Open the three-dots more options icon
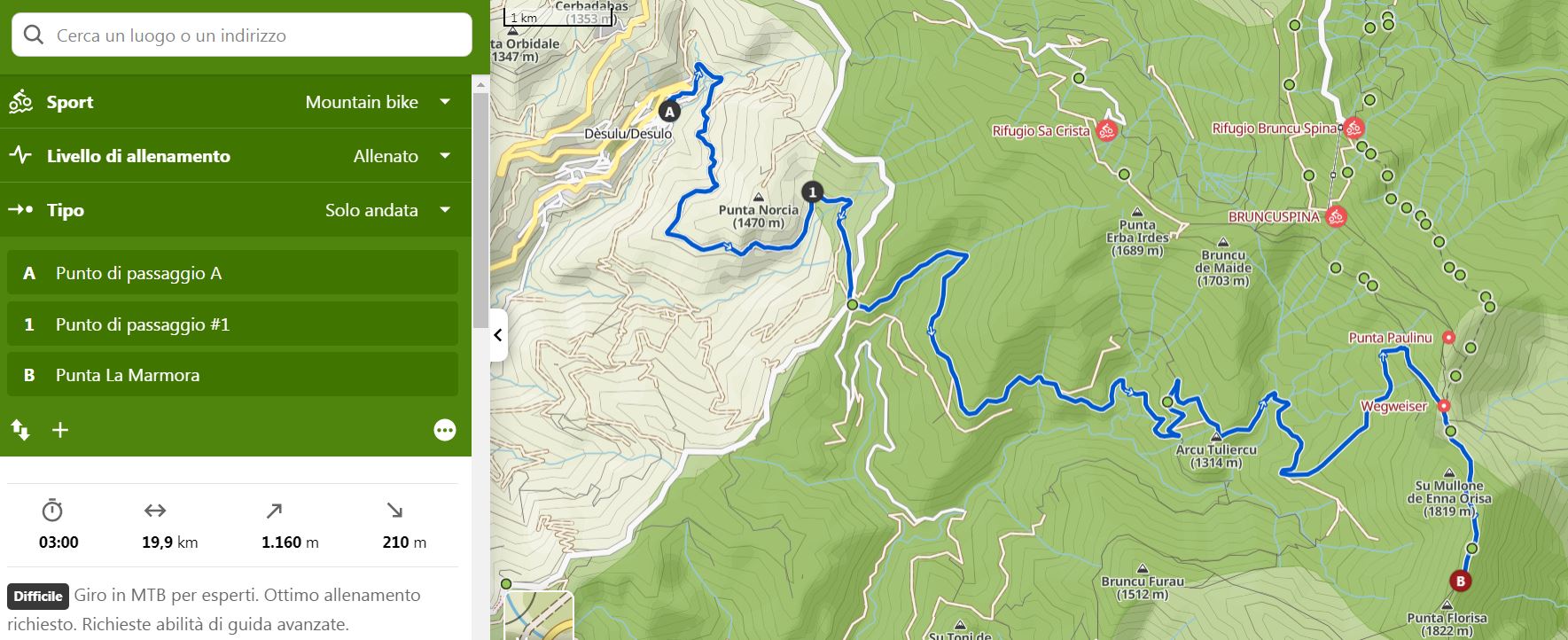 pyautogui.click(x=445, y=430)
